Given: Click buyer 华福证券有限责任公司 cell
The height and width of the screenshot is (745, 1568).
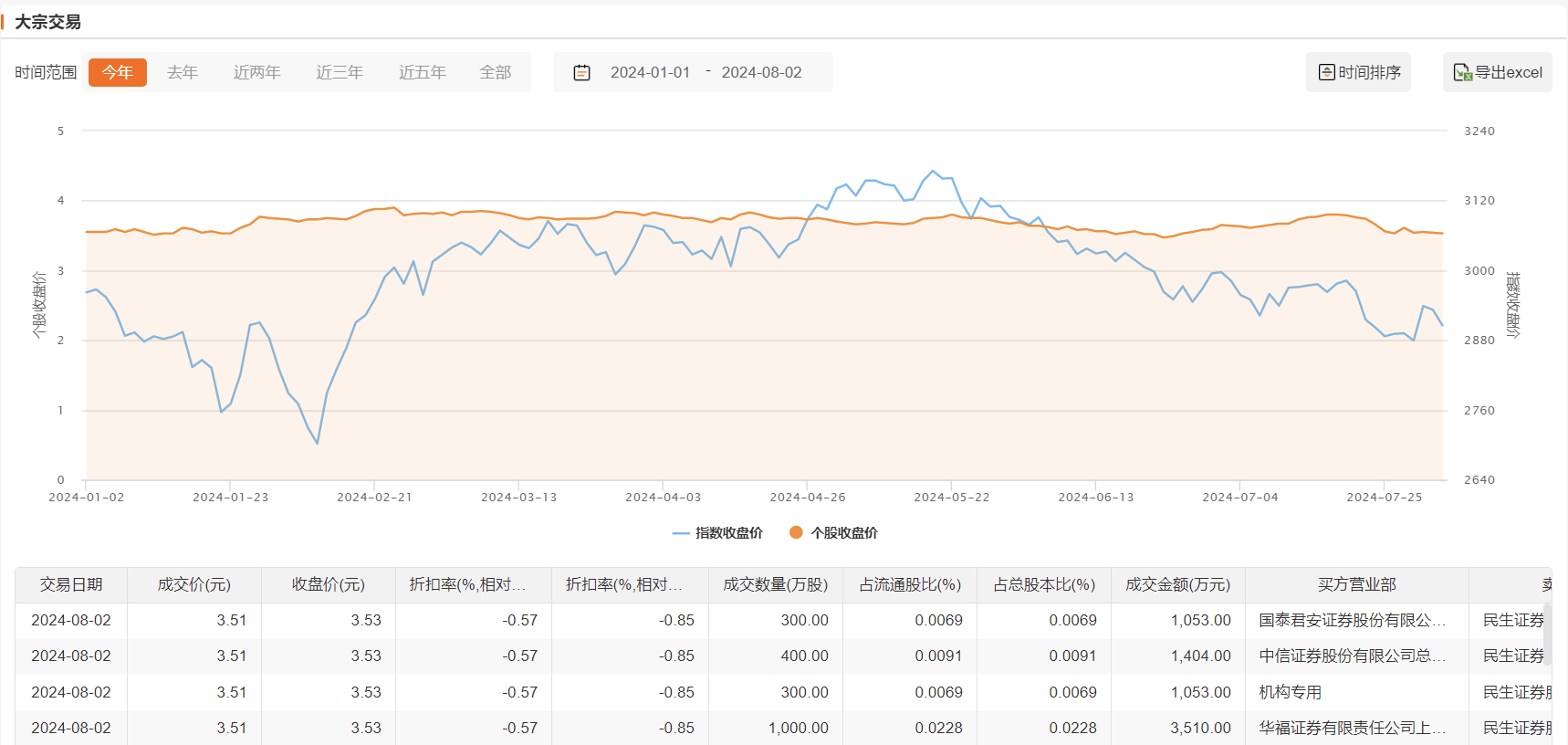Looking at the screenshot, I should pyautogui.click(x=1352, y=728).
